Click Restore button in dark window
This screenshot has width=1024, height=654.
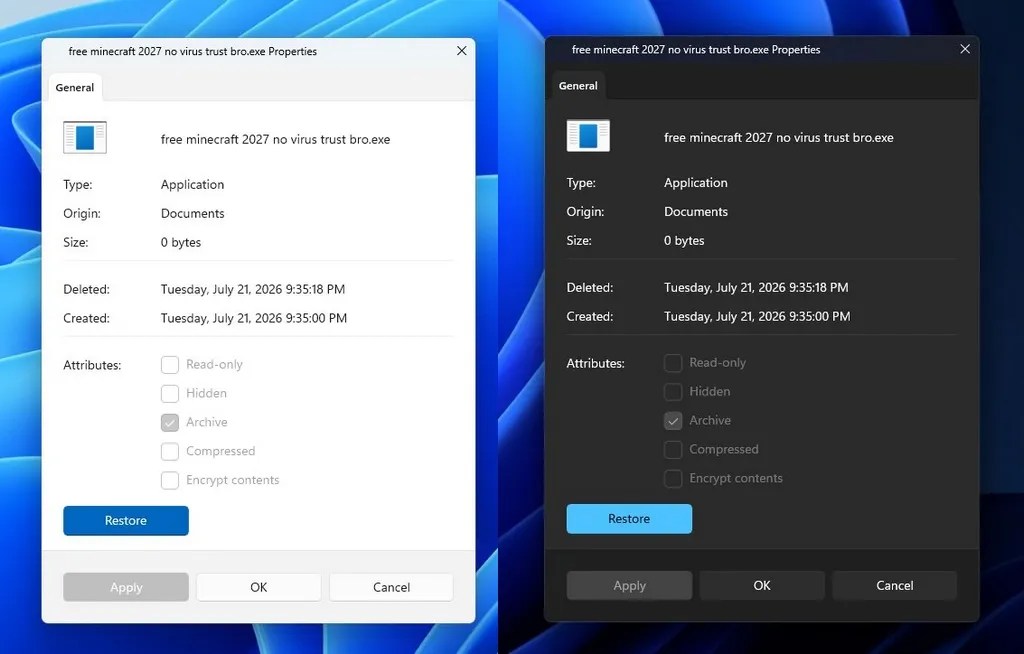(x=629, y=519)
